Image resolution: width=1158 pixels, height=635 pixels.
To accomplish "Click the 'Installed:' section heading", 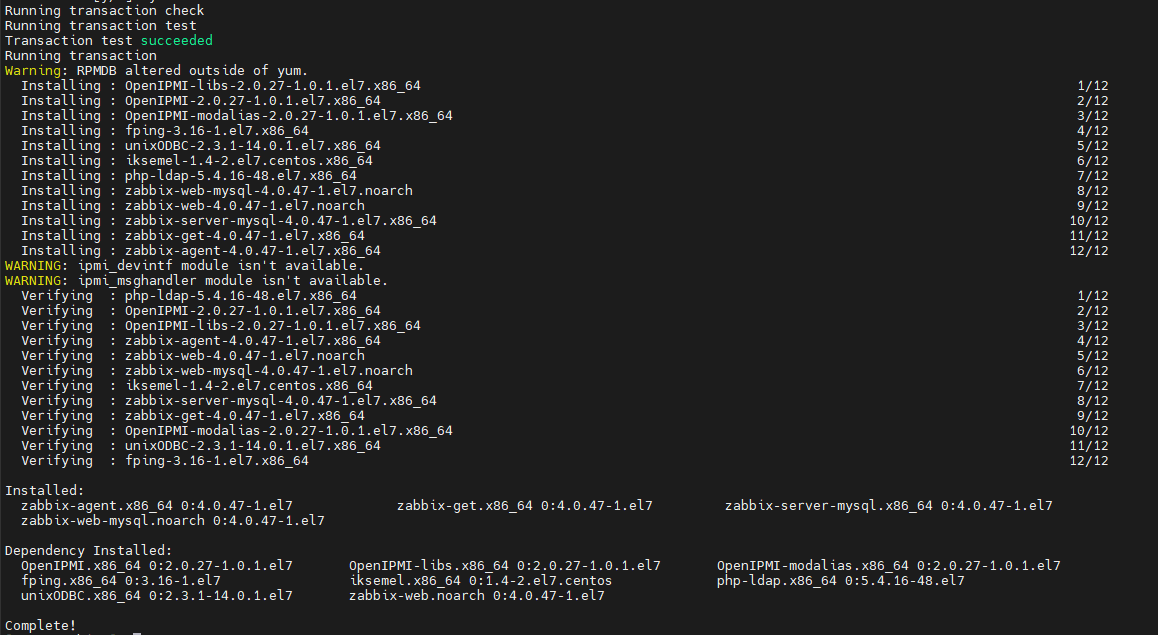I will [45, 491].
